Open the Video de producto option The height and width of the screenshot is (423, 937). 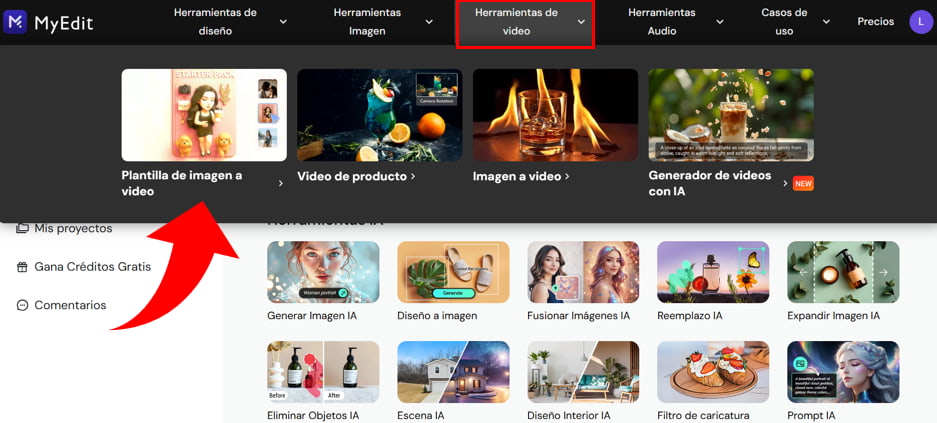pyautogui.click(x=379, y=115)
